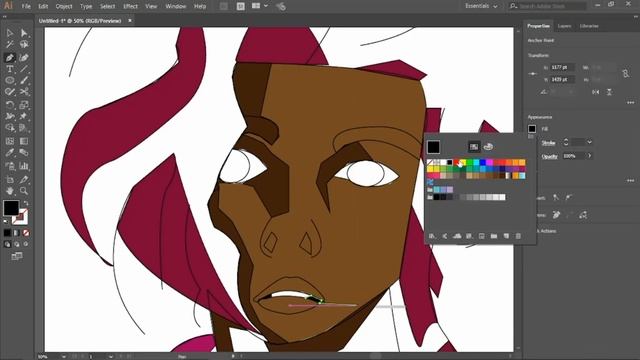Open the Object menu
The image size is (640, 360).
coord(64,6)
